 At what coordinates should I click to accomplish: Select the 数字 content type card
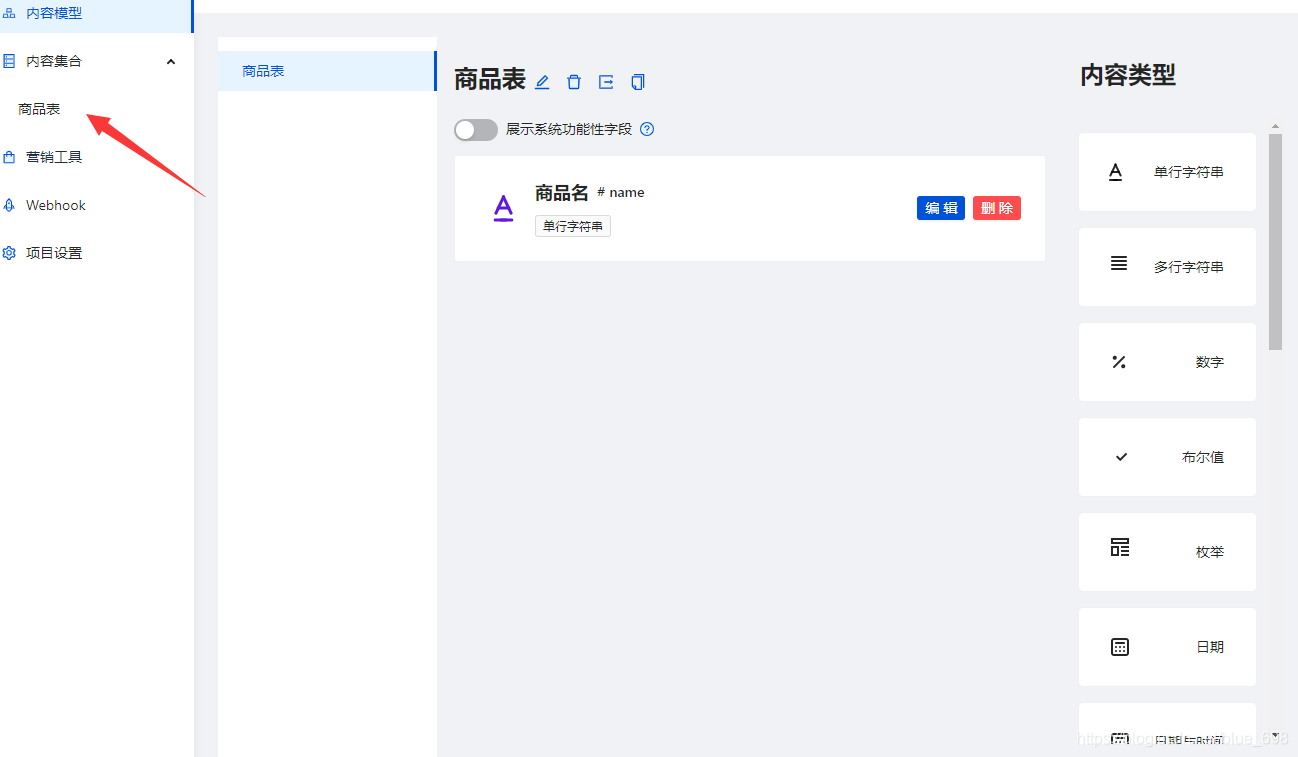pyautogui.click(x=1167, y=362)
